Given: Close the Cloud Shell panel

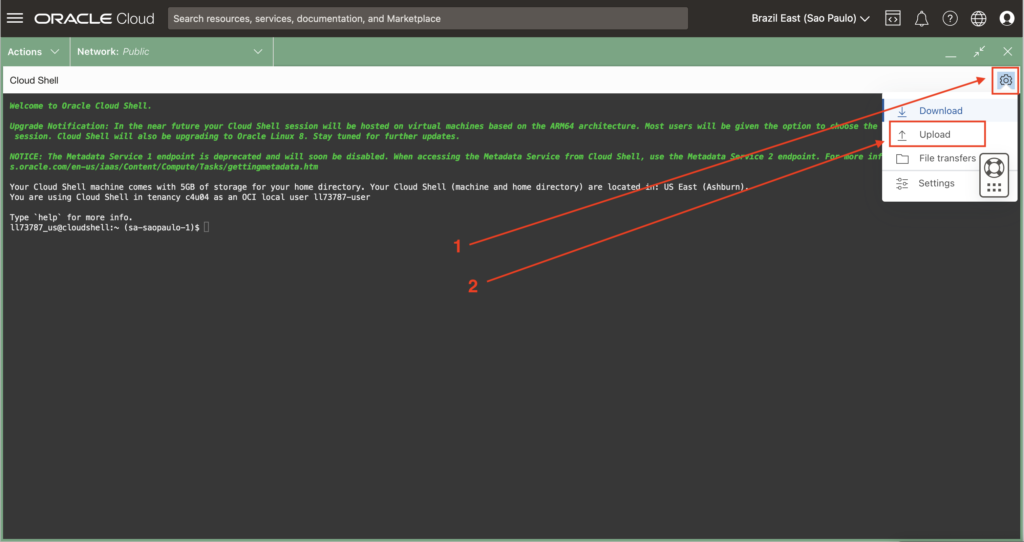Looking at the screenshot, I should 1007,52.
